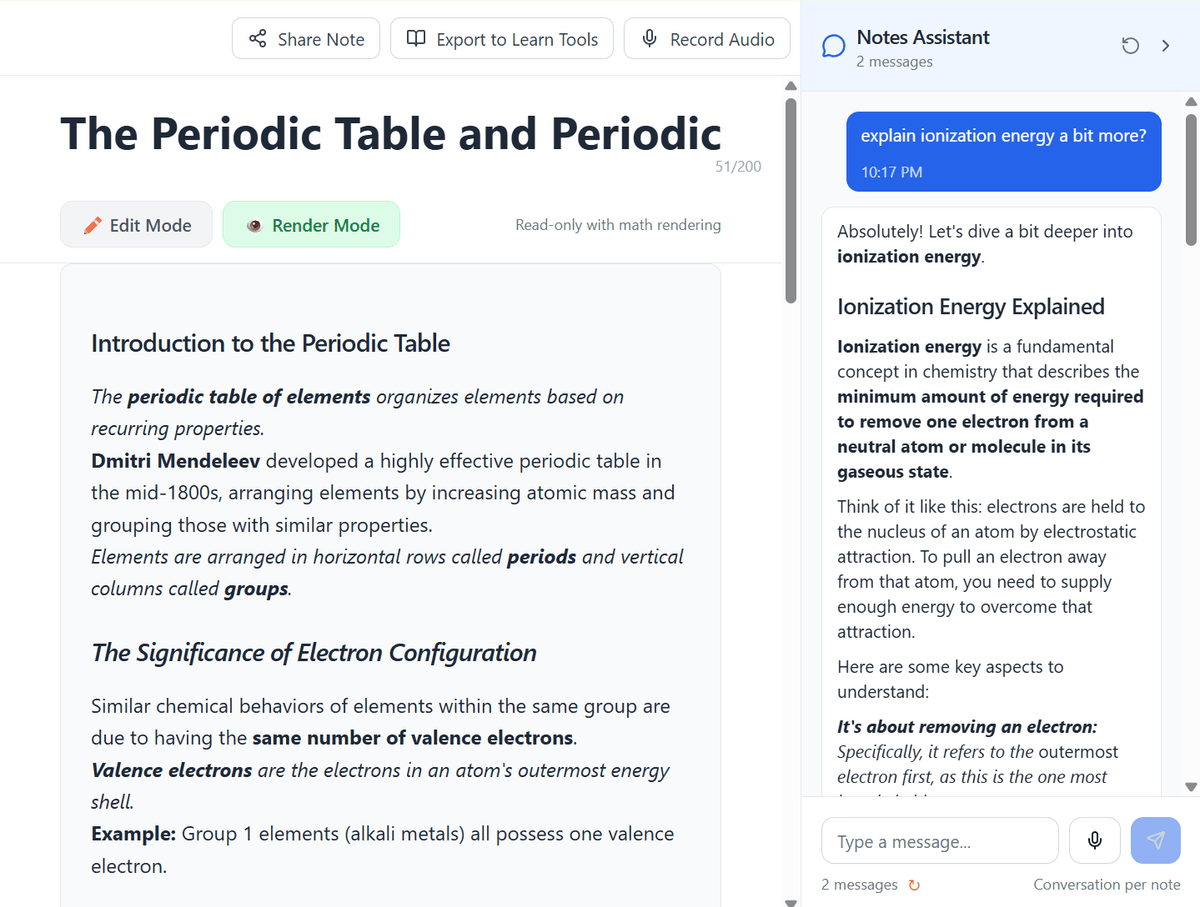Image resolution: width=1200 pixels, height=907 pixels.
Task: Click the Notes Assistant chat bubble icon
Action: tap(833, 47)
